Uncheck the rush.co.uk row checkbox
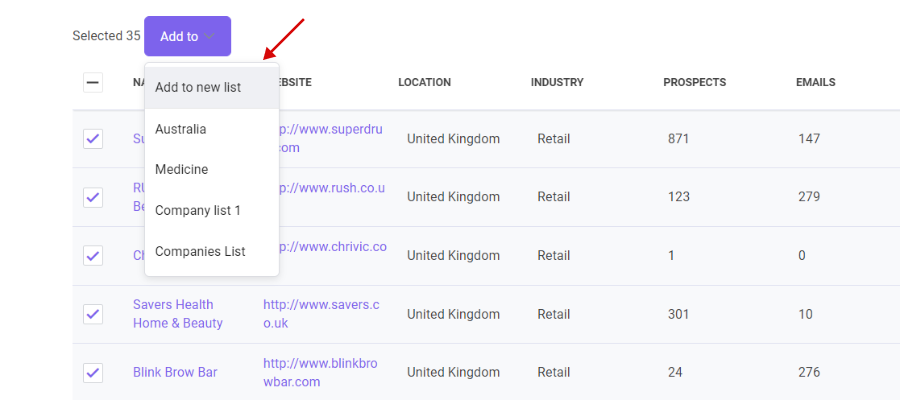 click(92, 197)
